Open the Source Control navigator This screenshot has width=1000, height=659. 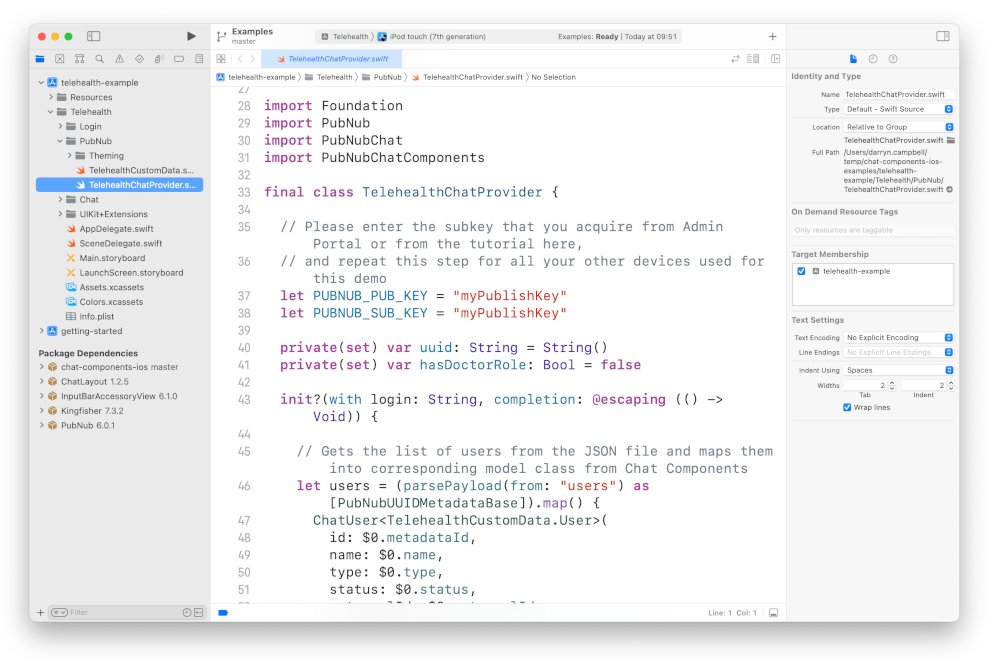point(60,57)
